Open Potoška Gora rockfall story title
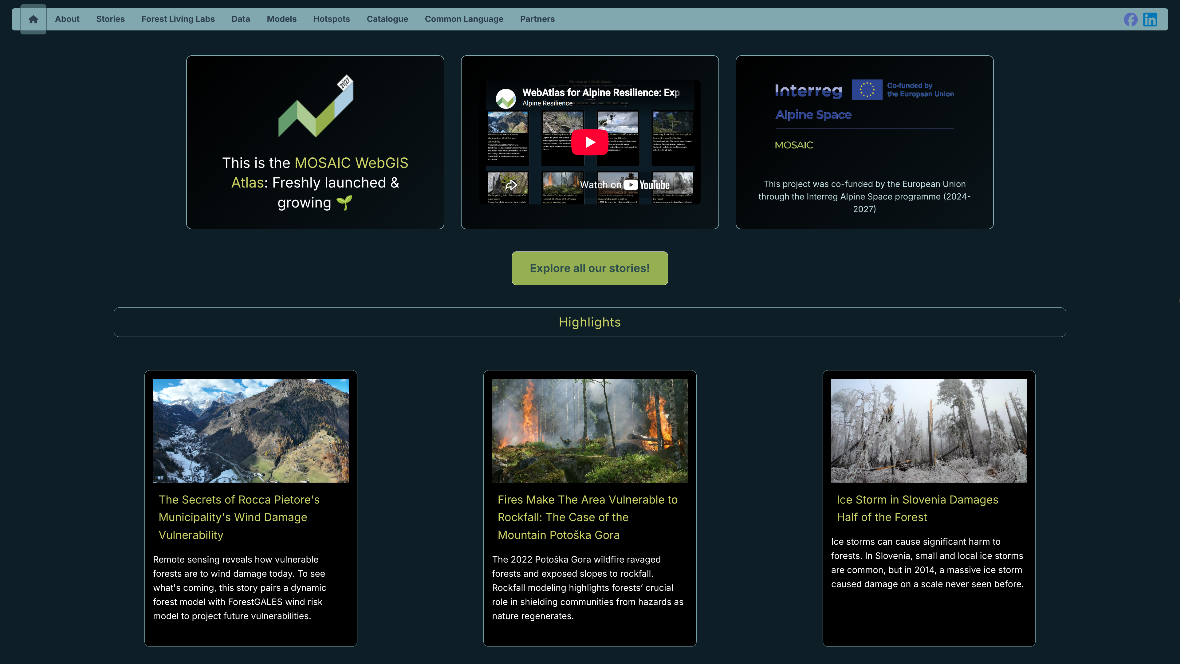The image size is (1180, 664). pyautogui.click(x=587, y=517)
